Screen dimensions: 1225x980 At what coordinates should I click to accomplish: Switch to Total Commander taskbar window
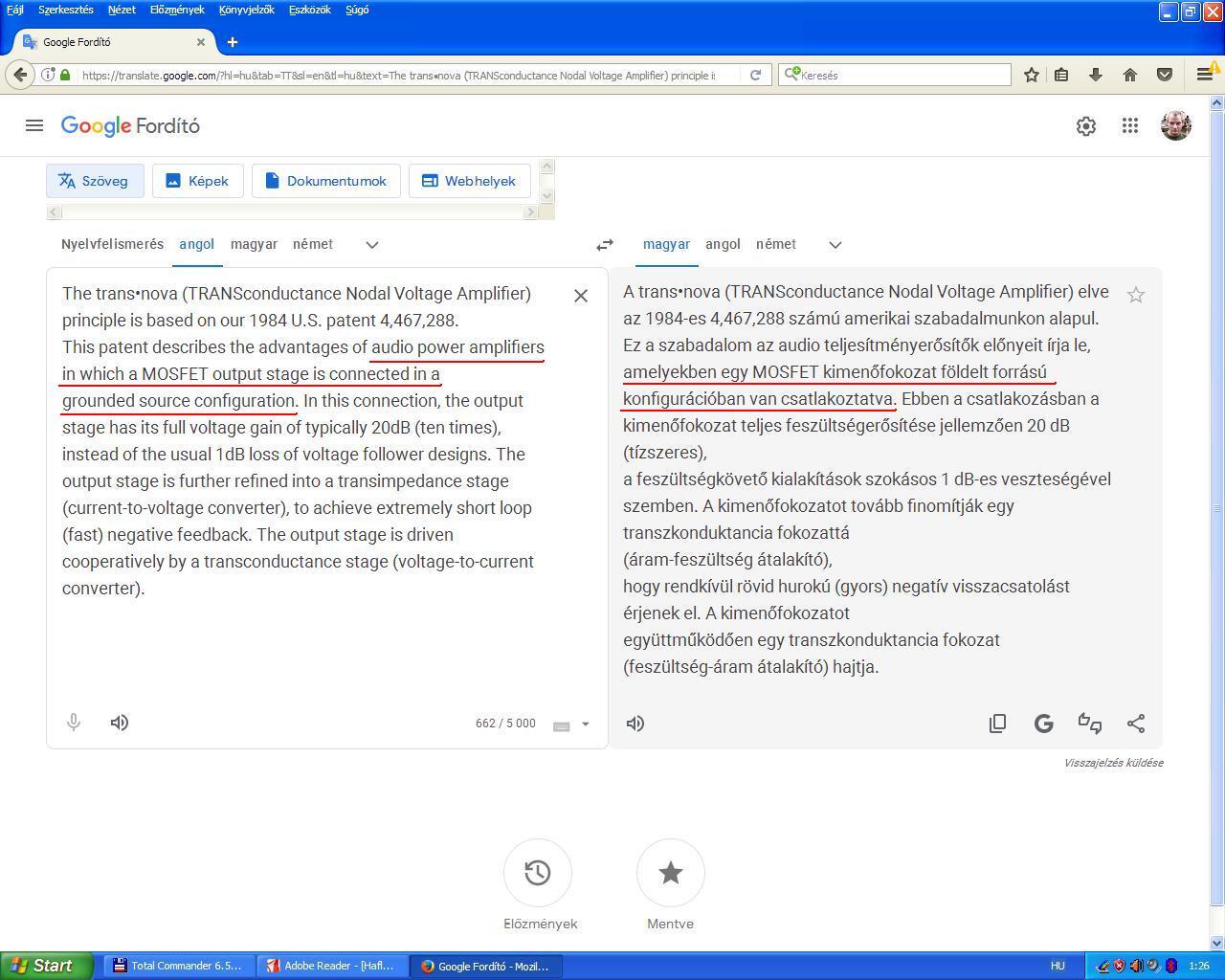[177, 966]
